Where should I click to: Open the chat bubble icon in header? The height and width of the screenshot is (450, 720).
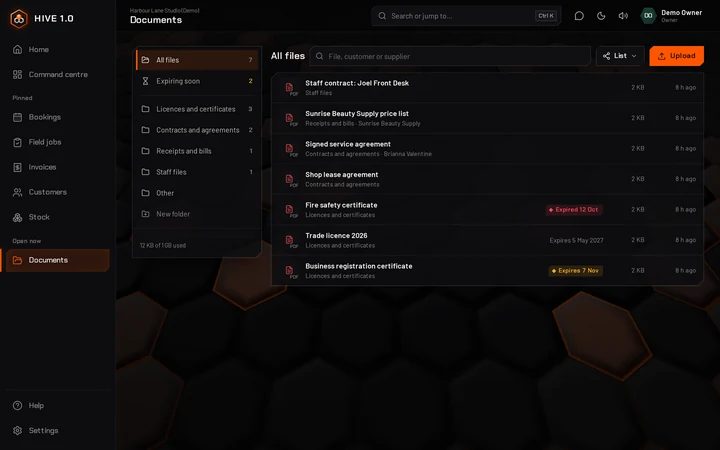coord(579,16)
